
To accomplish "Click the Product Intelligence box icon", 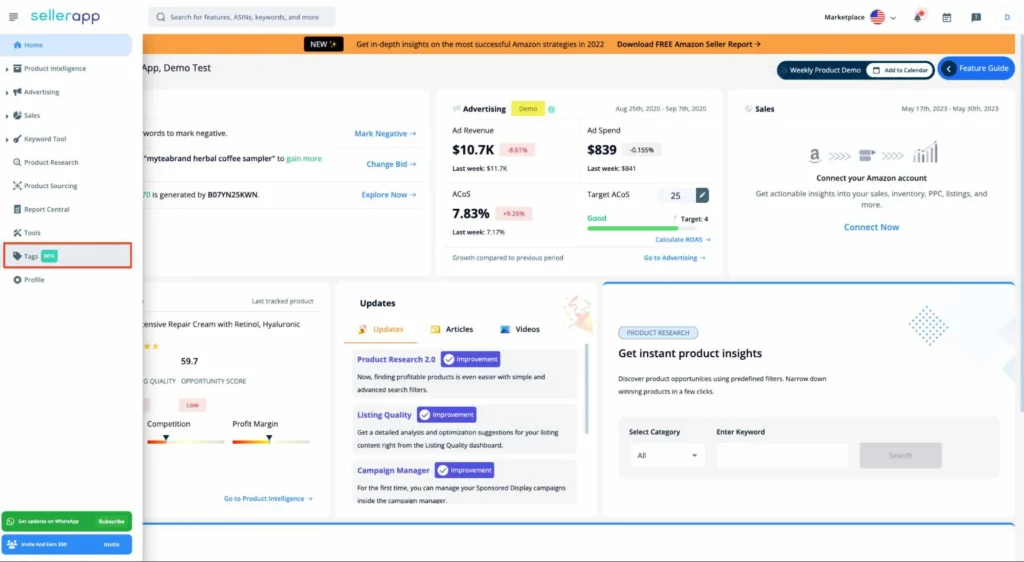I will click(17, 68).
